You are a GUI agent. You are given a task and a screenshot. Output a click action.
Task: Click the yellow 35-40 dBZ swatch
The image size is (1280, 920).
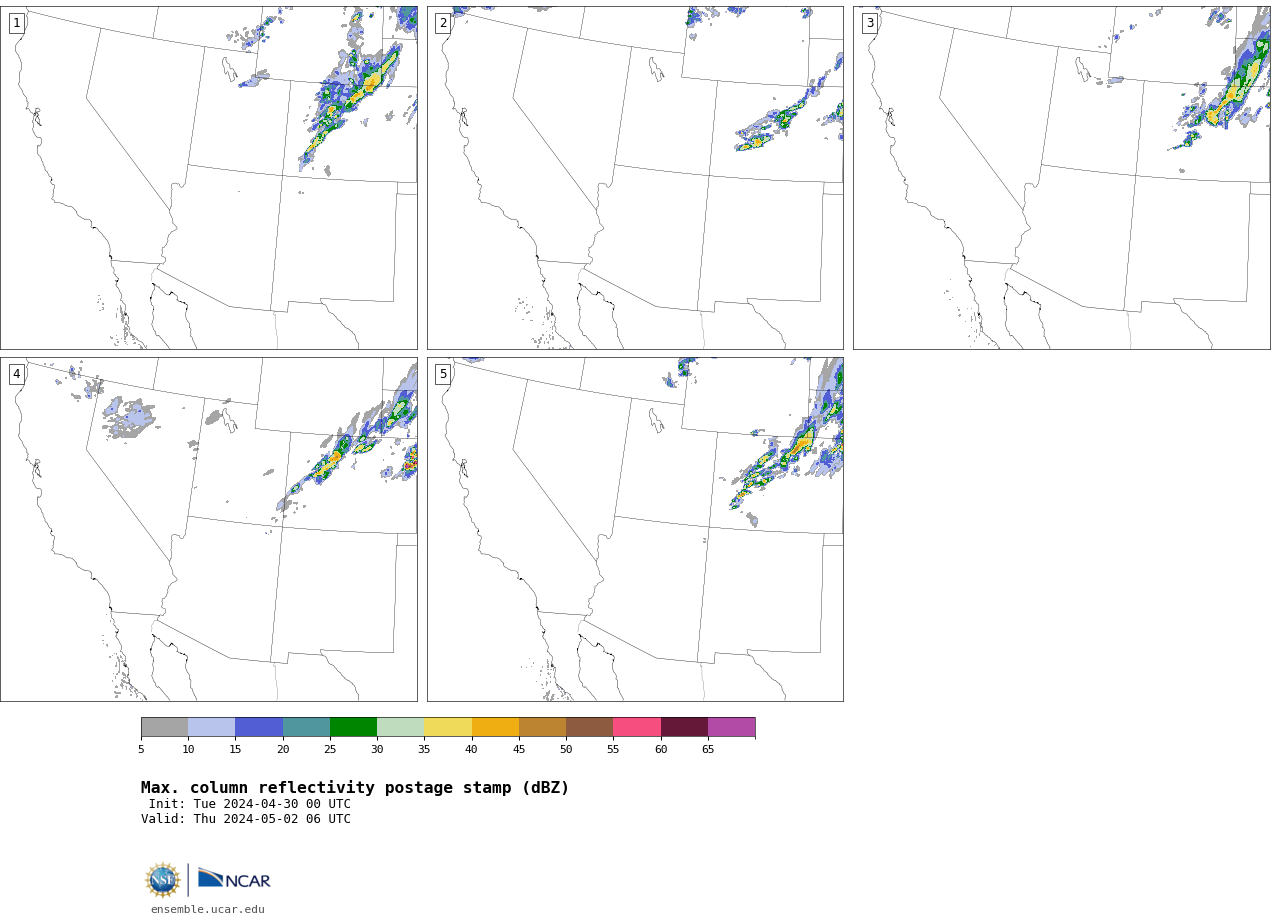448,727
